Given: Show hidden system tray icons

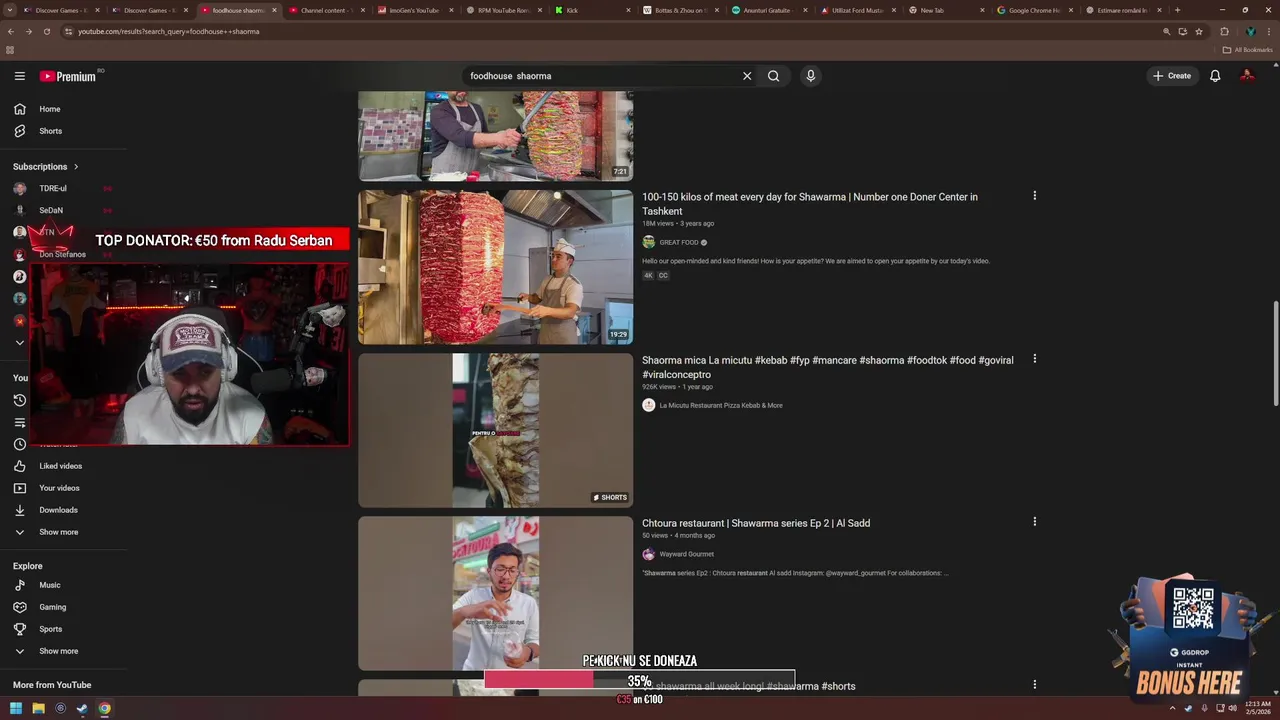Looking at the screenshot, I should [x=1173, y=708].
